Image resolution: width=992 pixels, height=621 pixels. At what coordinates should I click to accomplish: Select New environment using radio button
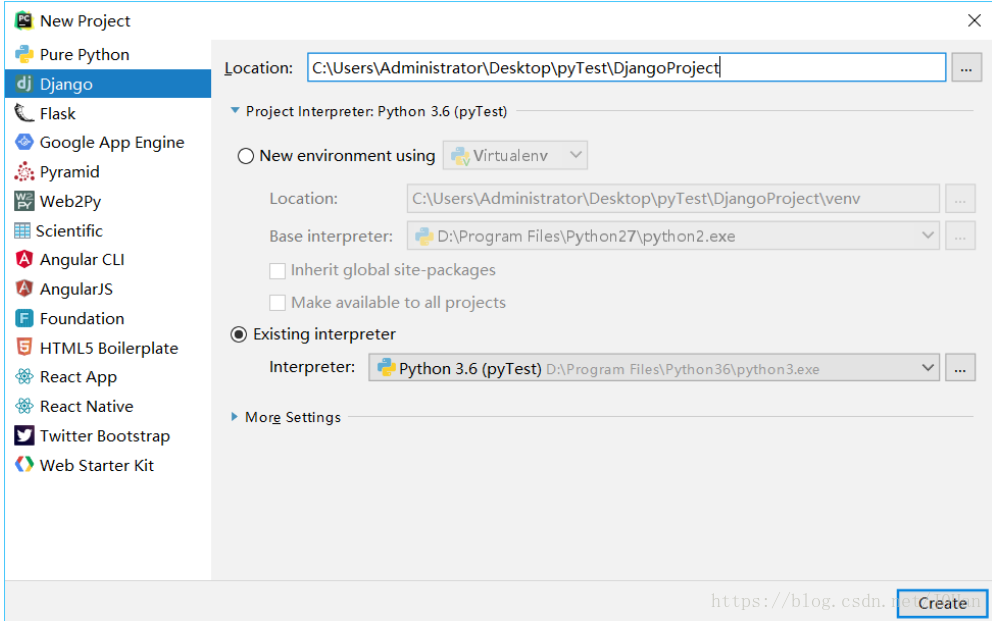pyautogui.click(x=245, y=156)
